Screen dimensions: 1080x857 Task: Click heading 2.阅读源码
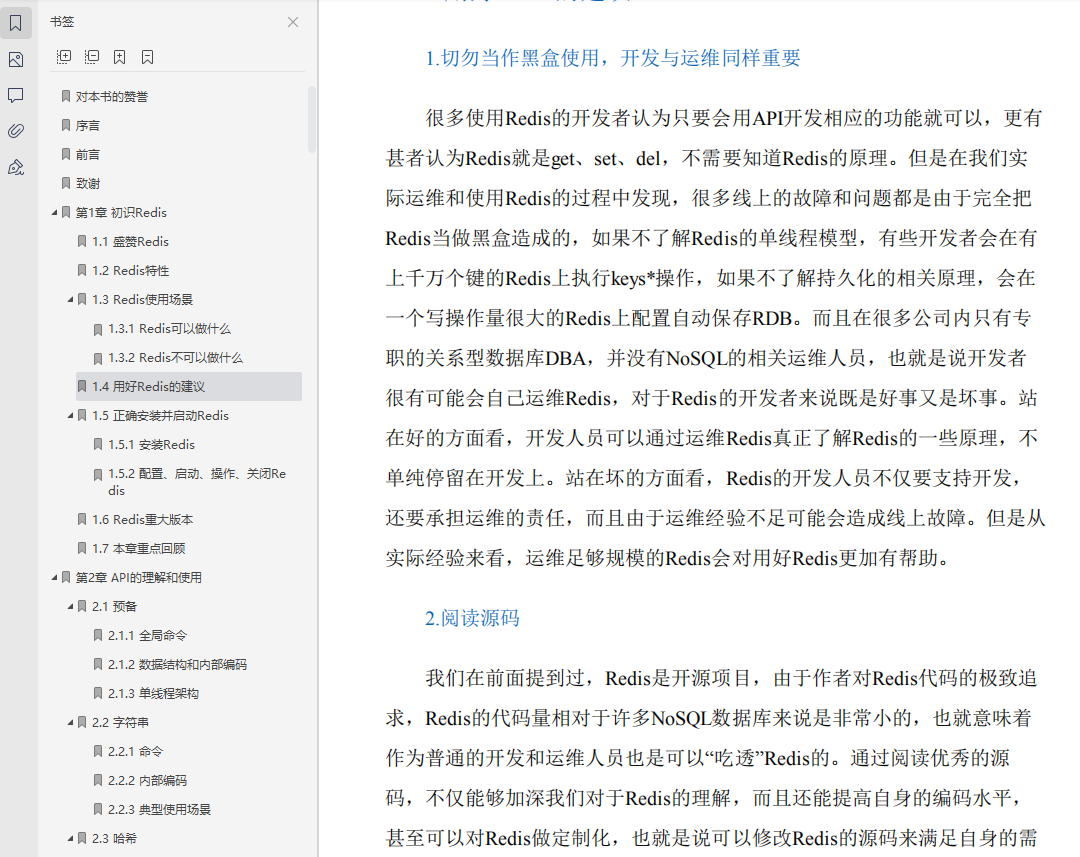pyautogui.click(x=472, y=618)
